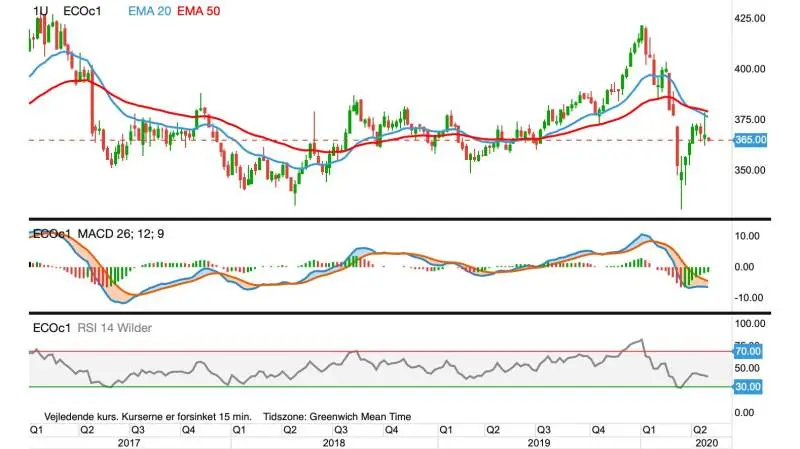Screen dimensions: 800x449
Task: Click the EMA 20 legend label
Action: pos(149,11)
